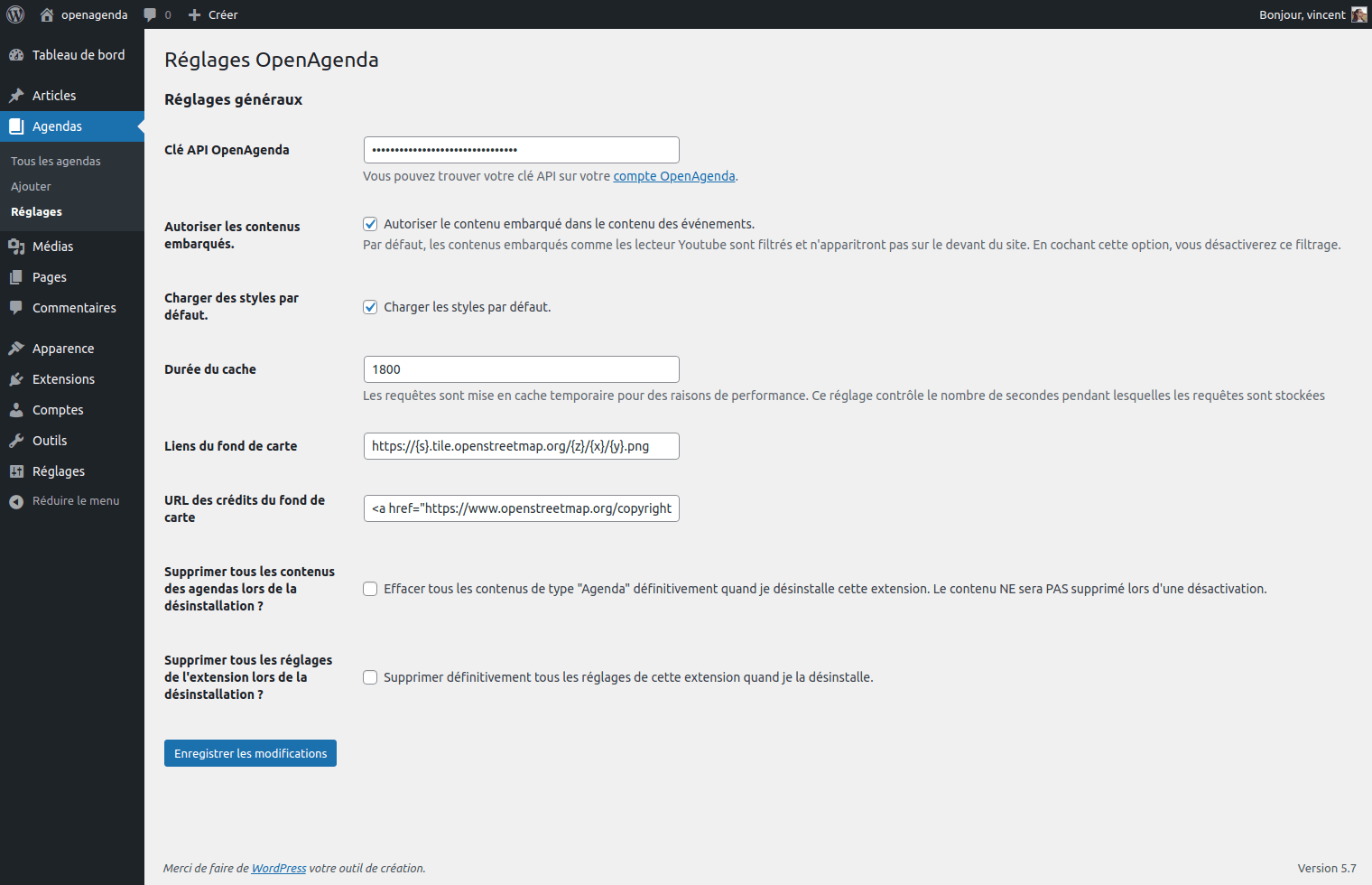Open the Pages menu item
The image size is (1372, 885).
(x=72, y=277)
